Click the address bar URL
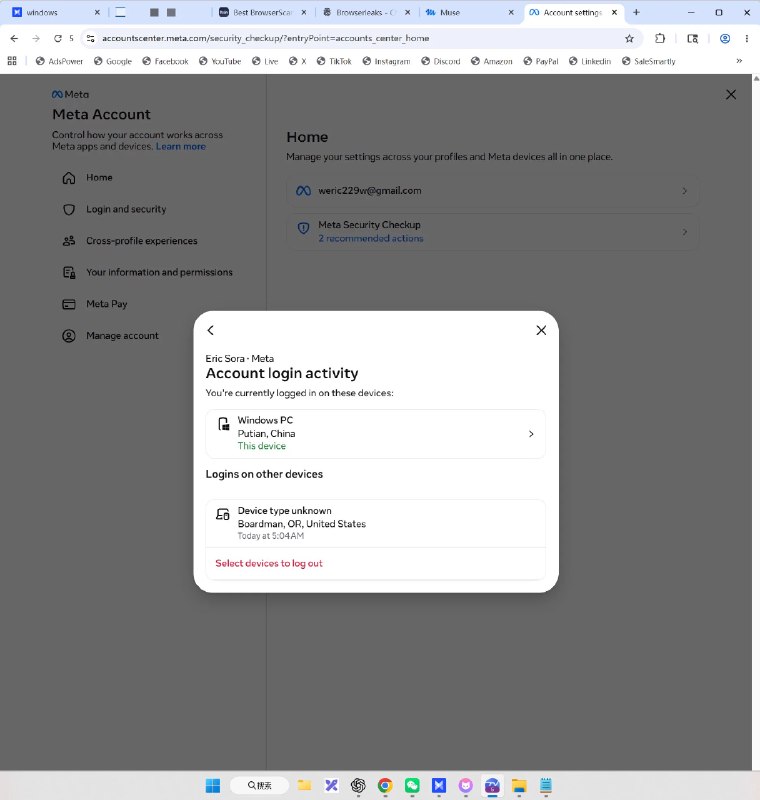 pyautogui.click(x=265, y=38)
